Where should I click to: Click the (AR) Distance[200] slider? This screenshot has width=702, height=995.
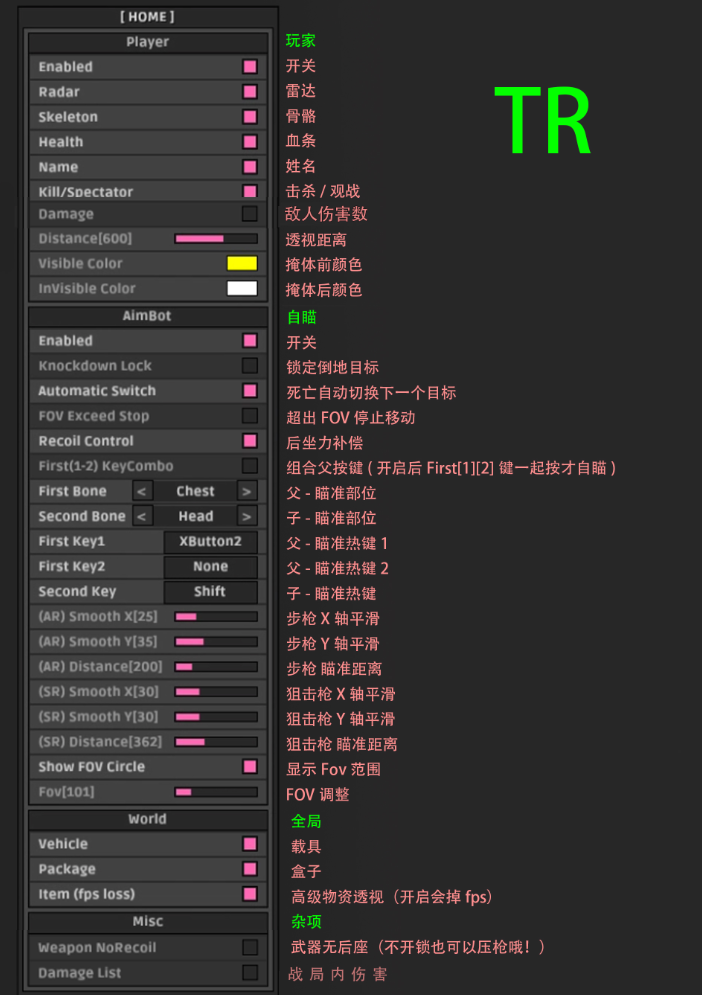pos(216,667)
